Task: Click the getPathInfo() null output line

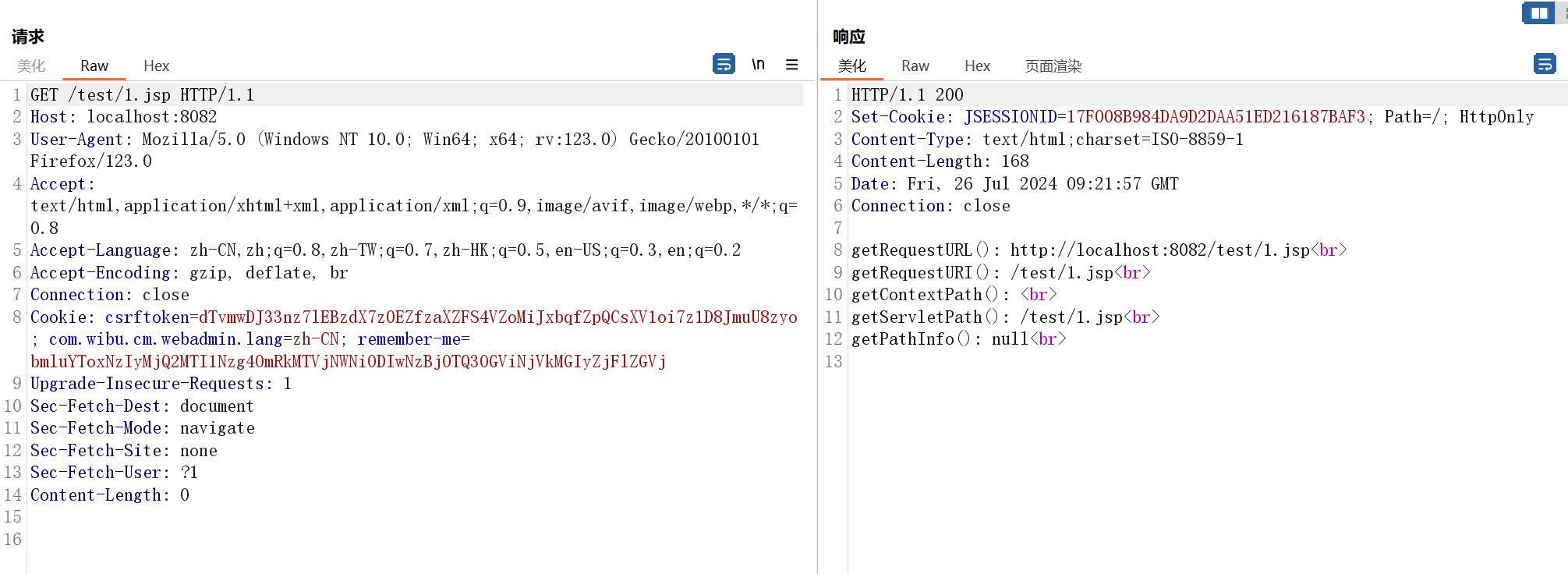Action: coord(959,339)
